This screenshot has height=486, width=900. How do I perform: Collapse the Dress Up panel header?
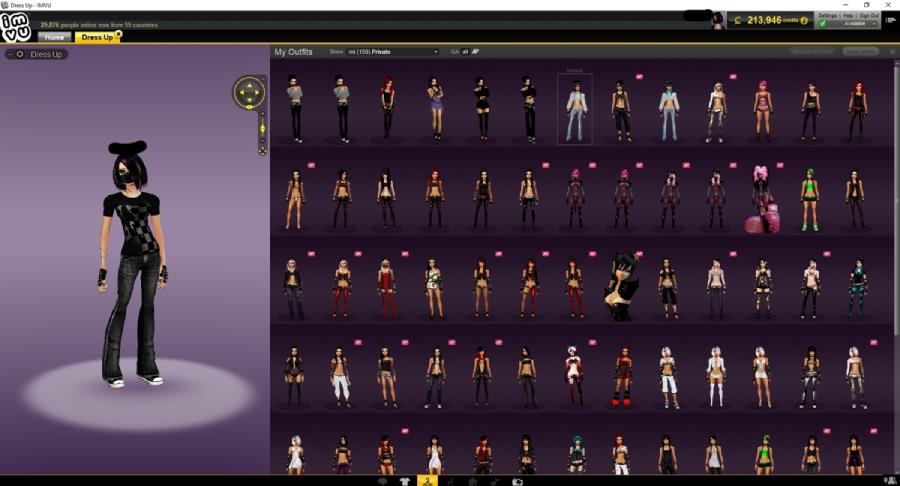(x=10, y=54)
